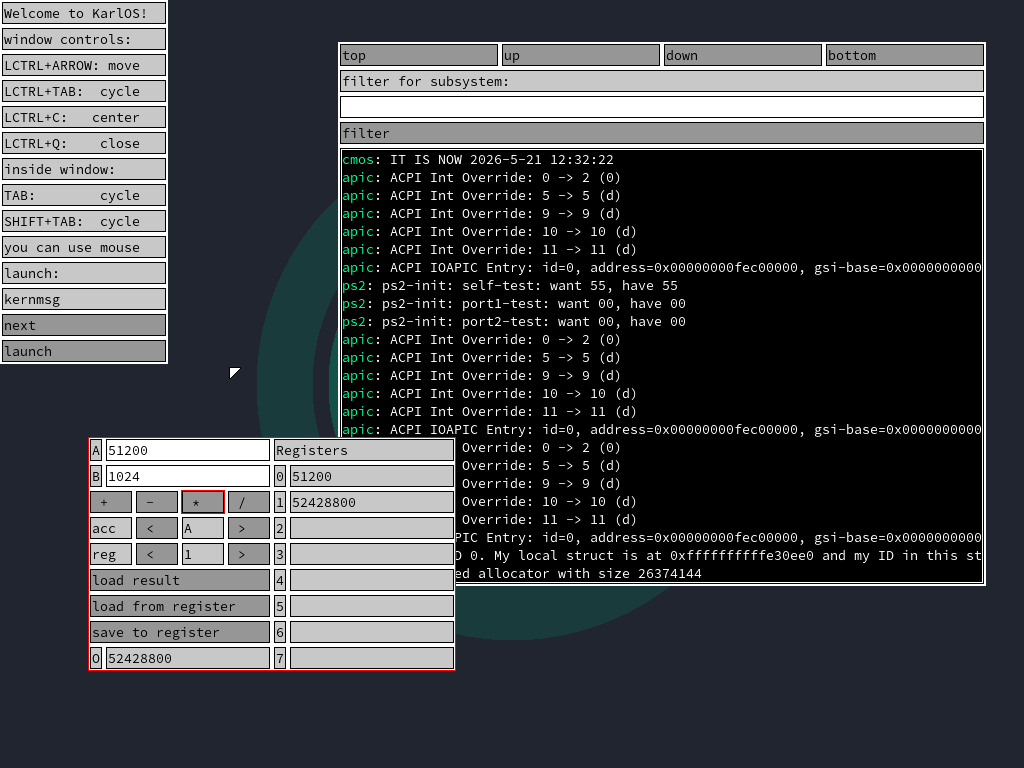Screen dimensions: 1024x768
Task: Increase reg index with right arrow
Action: click(x=249, y=554)
